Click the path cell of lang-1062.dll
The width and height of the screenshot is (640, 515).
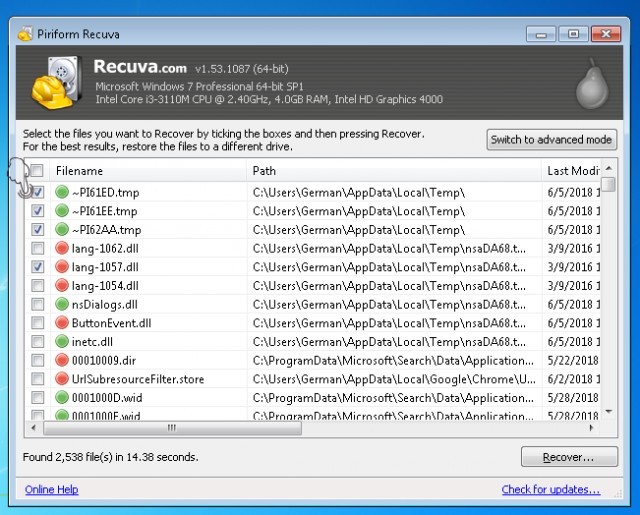coord(389,248)
